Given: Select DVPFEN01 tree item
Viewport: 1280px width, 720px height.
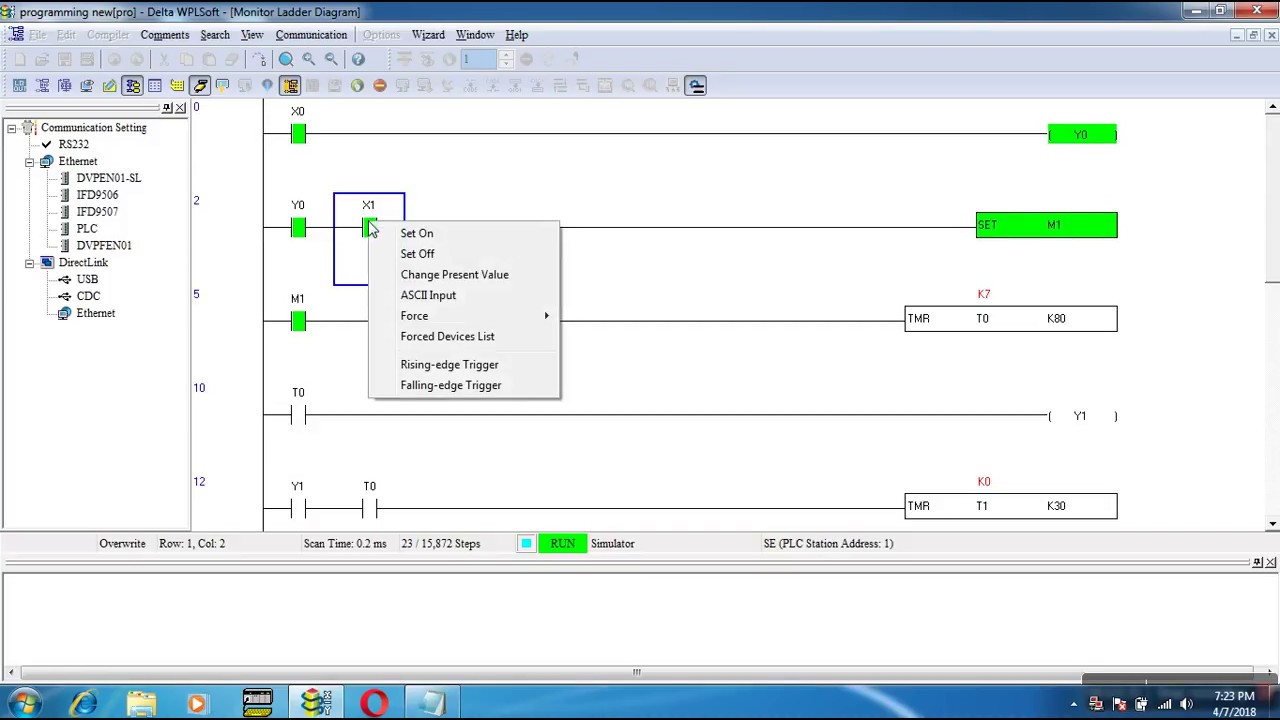Looking at the screenshot, I should tap(104, 245).
